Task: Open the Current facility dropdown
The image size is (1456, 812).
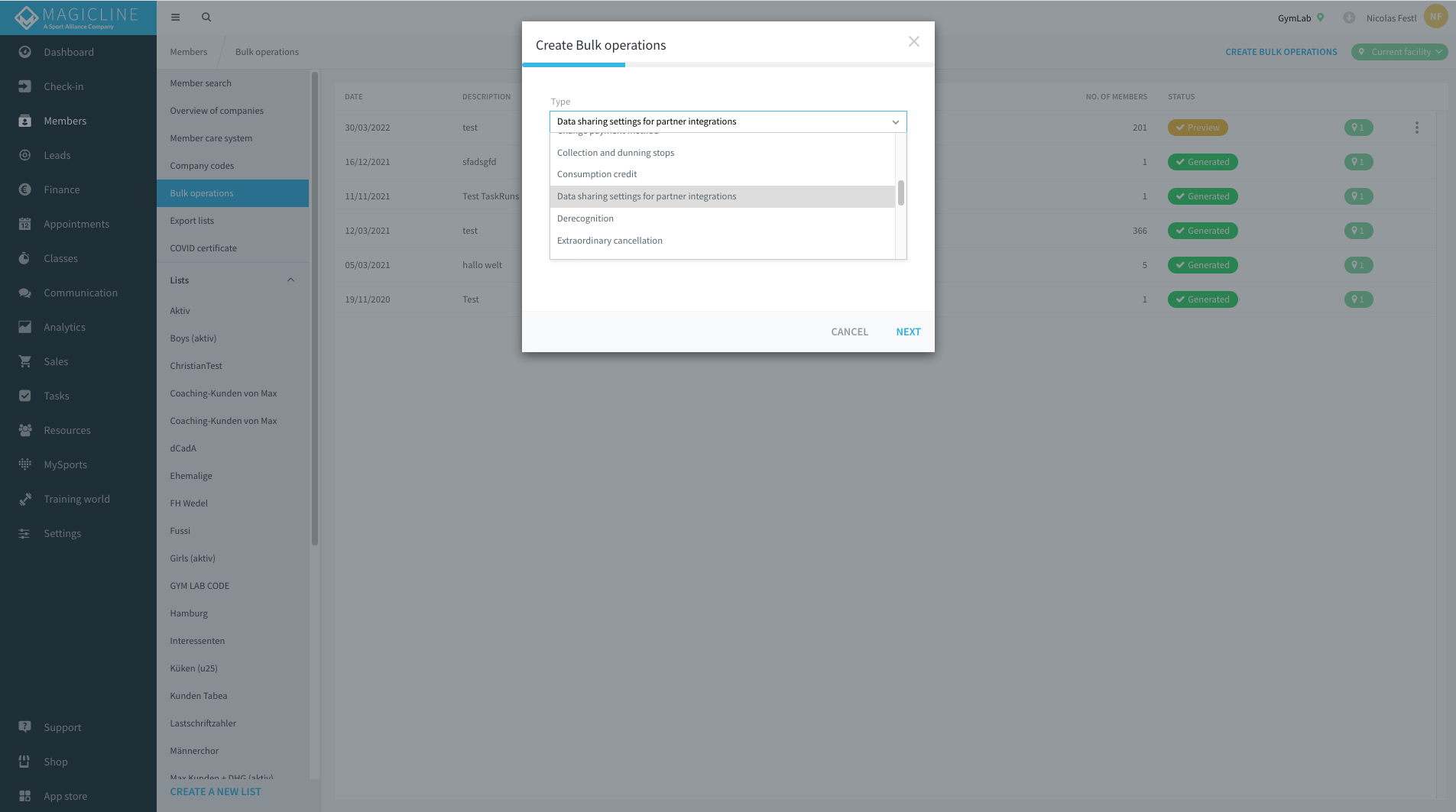Action: 1399,52
